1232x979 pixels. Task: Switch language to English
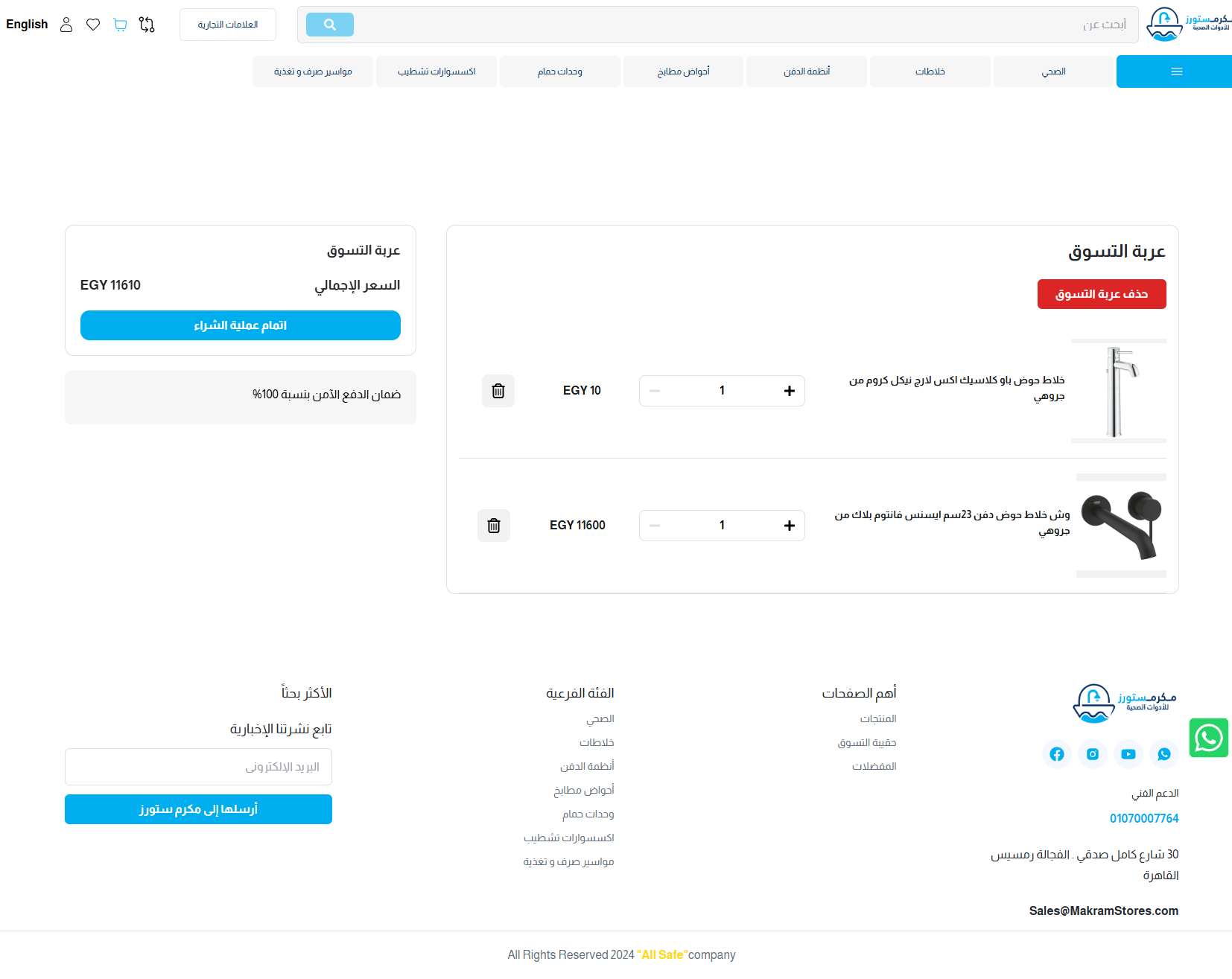[27, 25]
